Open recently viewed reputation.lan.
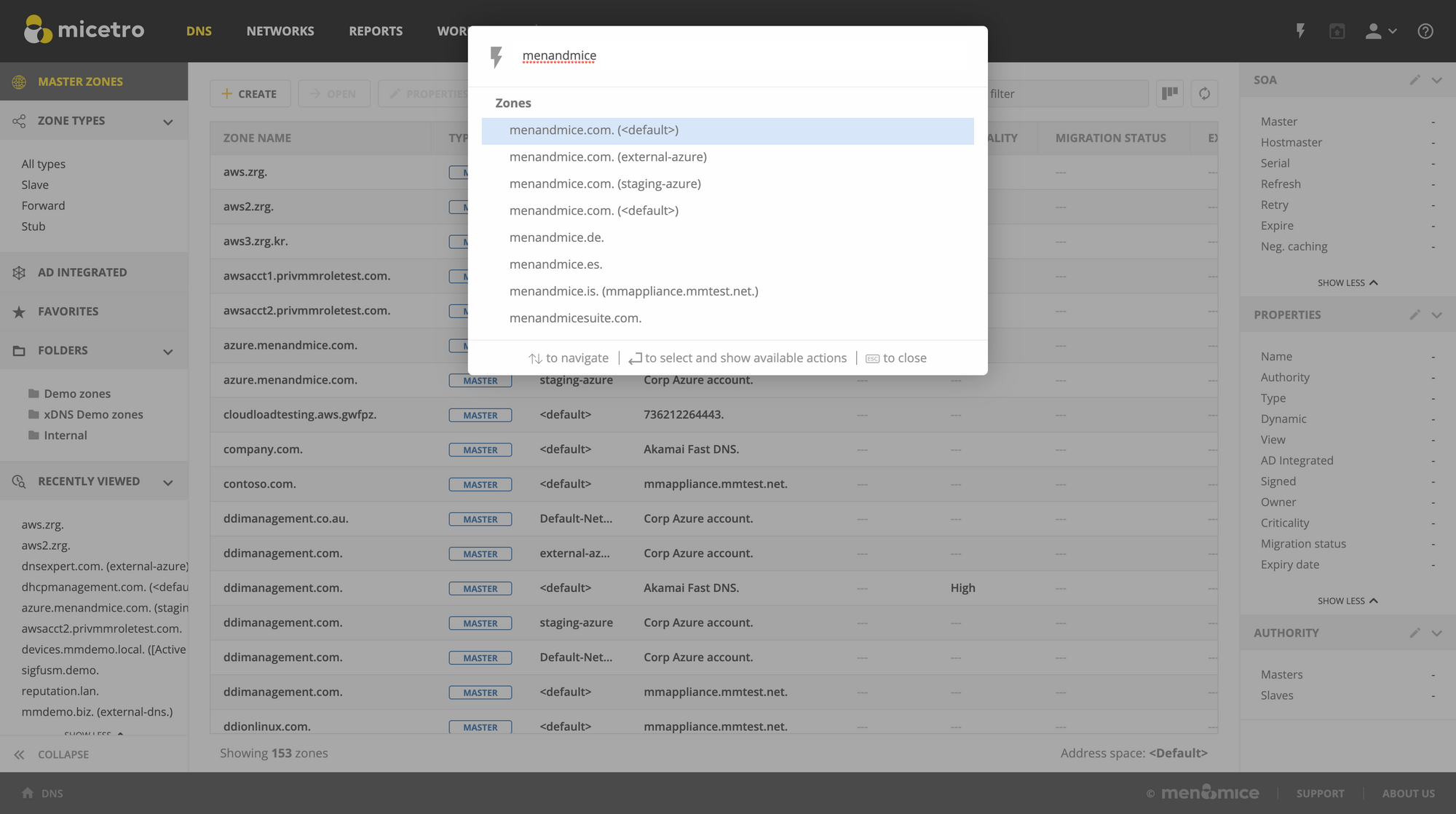Screen dimensions: 1456x814 point(60,690)
